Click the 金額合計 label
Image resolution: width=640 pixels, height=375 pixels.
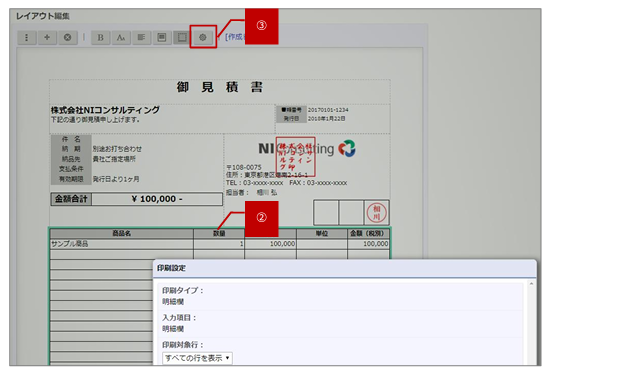pyautogui.click(x=71, y=199)
